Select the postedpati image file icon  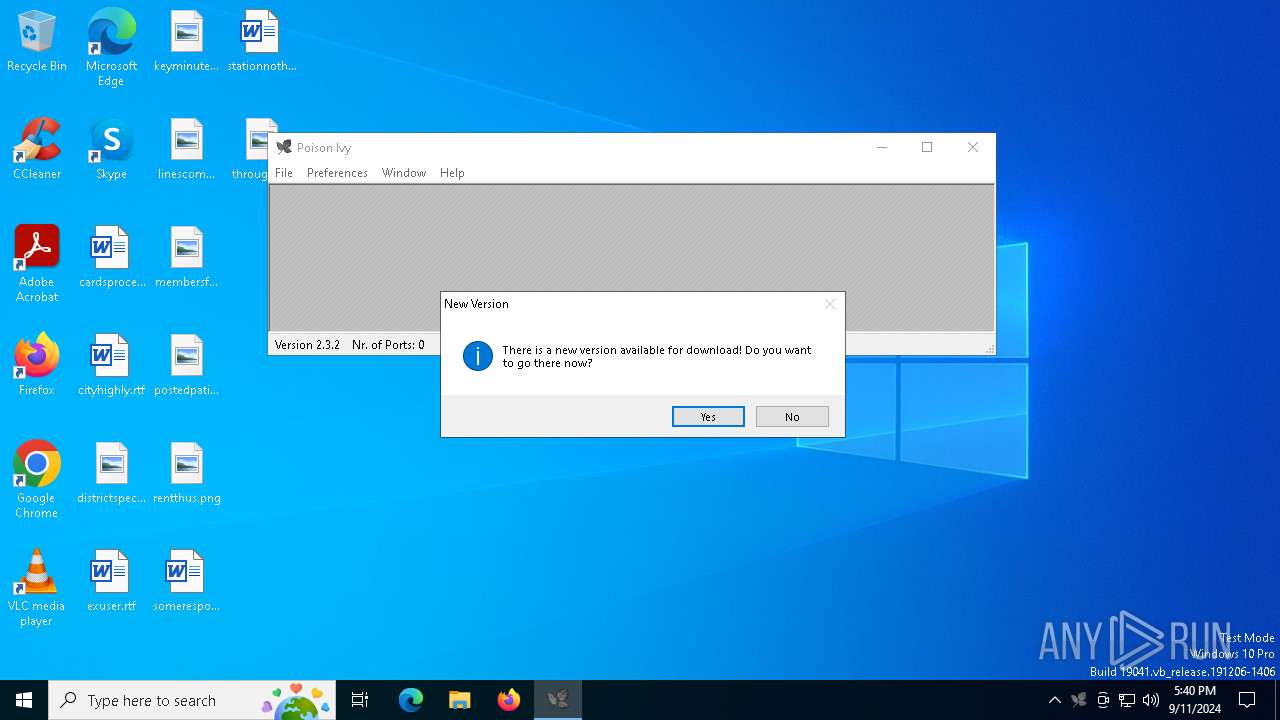click(x=186, y=365)
